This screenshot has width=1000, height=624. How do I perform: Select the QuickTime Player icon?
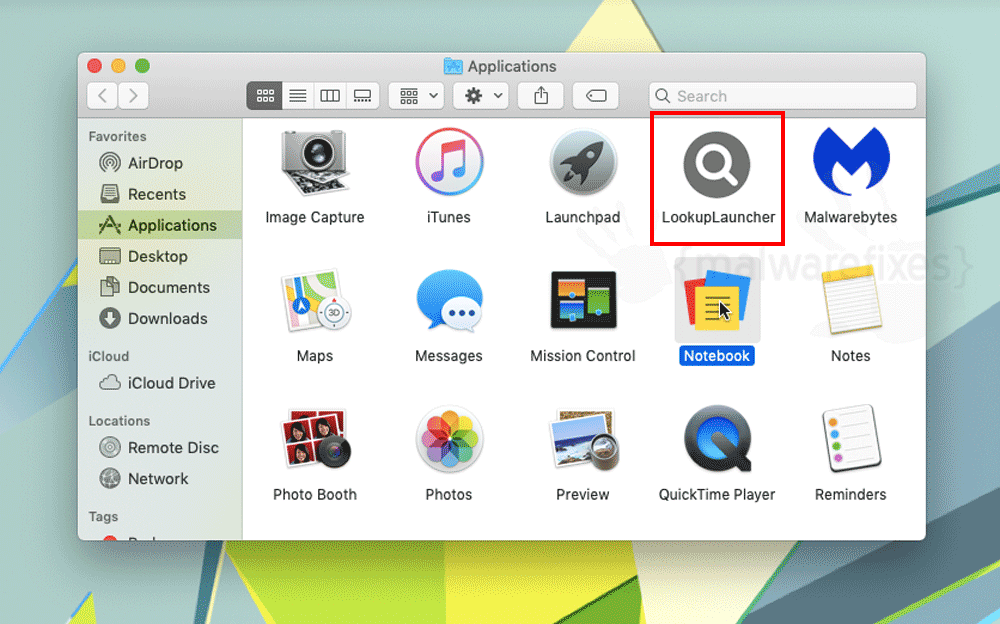[x=717, y=439]
